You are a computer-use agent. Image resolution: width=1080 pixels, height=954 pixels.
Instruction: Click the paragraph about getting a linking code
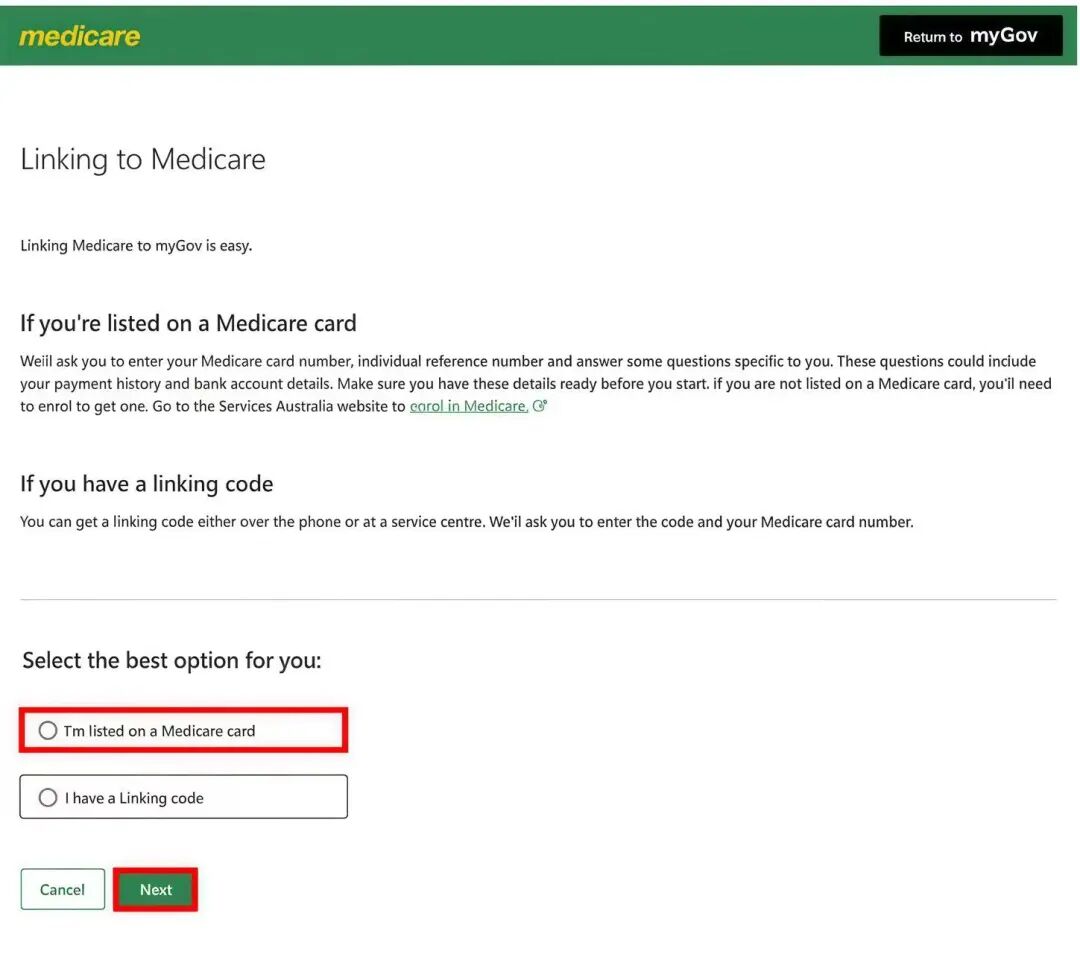[466, 522]
